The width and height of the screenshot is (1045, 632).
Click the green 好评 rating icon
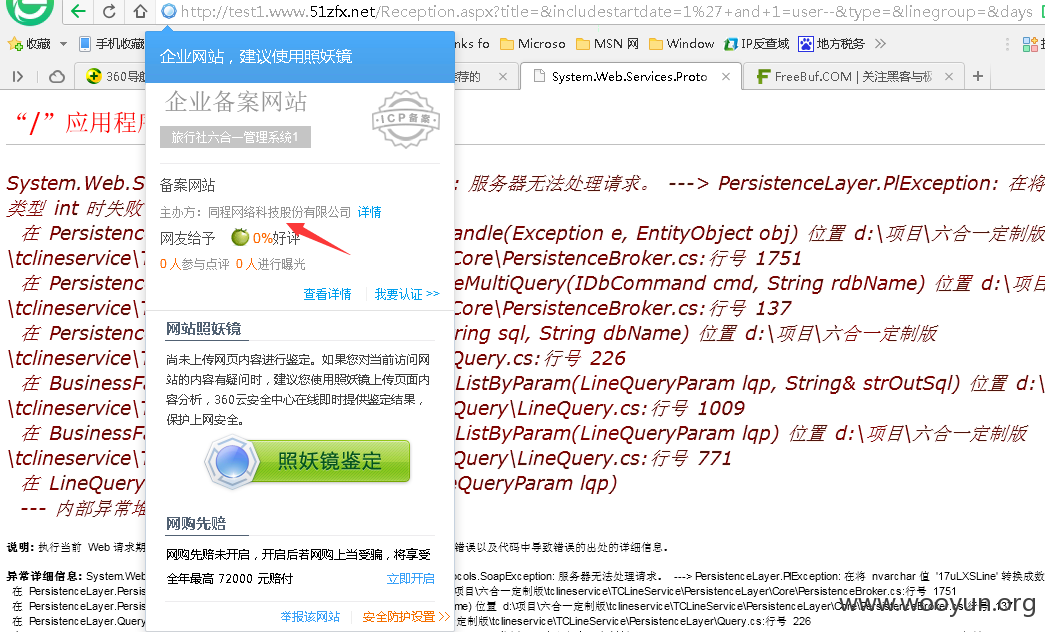pyautogui.click(x=240, y=237)
